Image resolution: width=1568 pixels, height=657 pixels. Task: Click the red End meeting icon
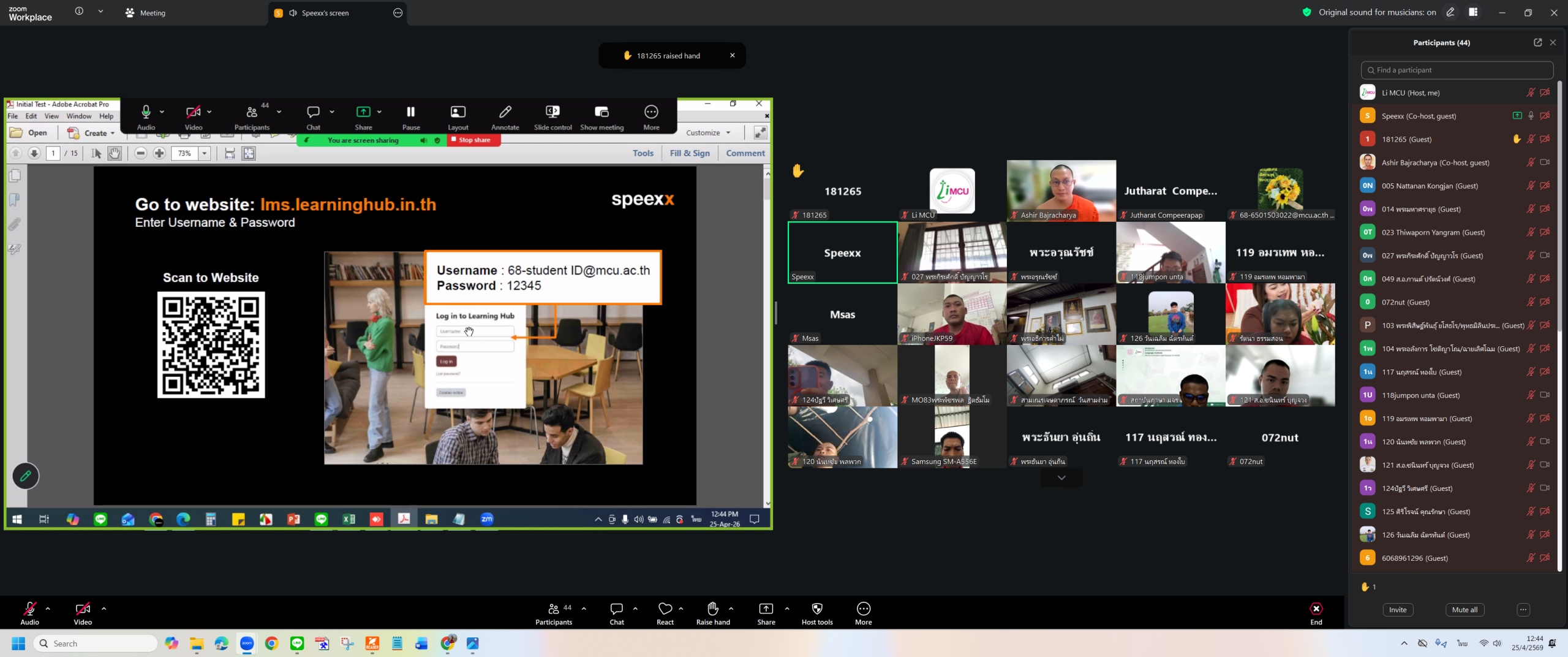pos(1316,609)
